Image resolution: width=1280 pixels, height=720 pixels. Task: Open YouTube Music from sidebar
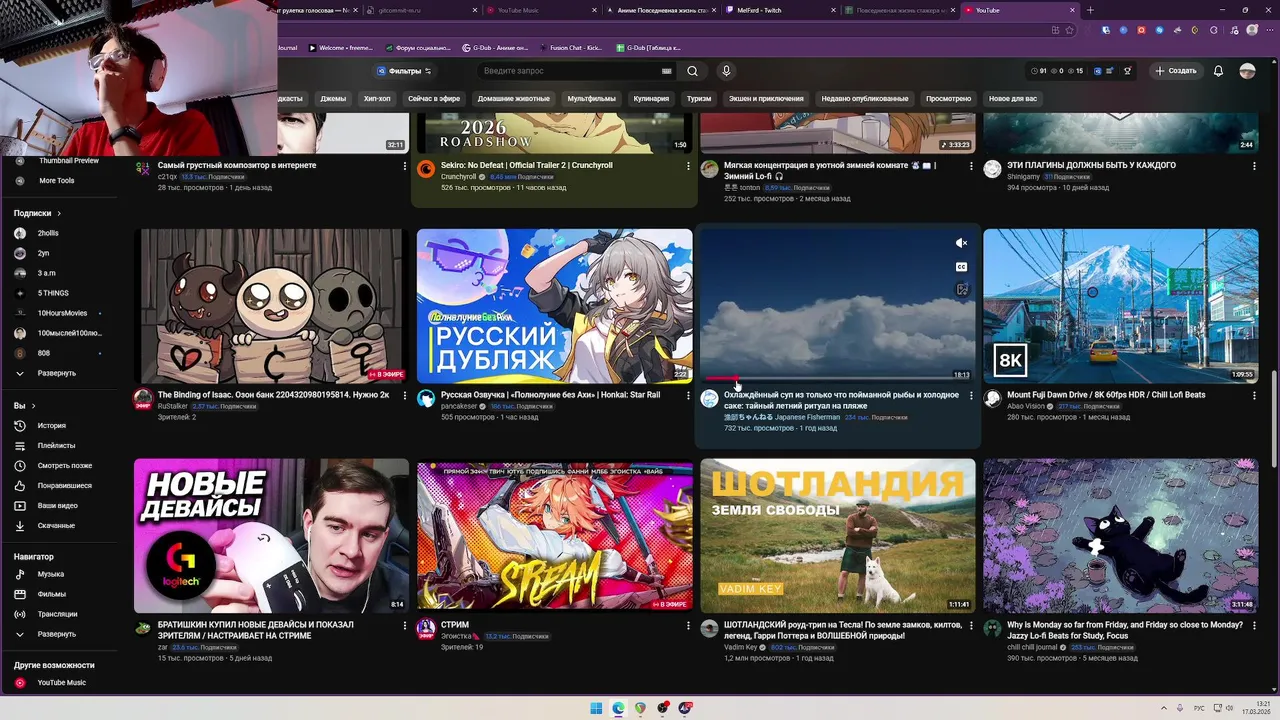(x=60, y=683)
